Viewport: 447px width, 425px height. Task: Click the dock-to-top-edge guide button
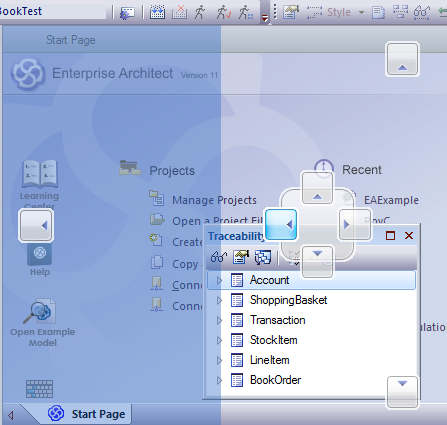click(x=402, y=59)
